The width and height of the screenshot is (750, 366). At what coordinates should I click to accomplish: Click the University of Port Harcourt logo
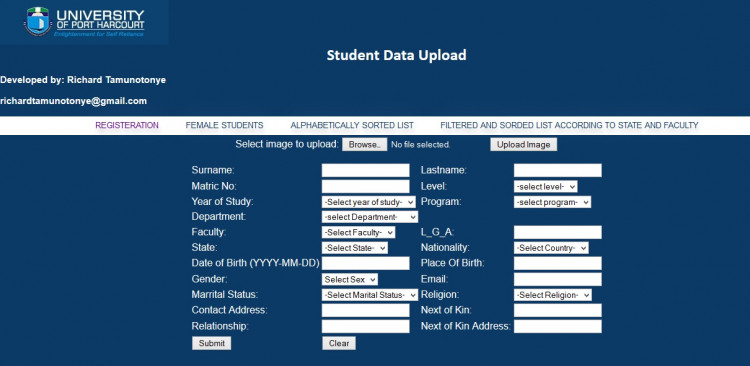click(84, 22)
